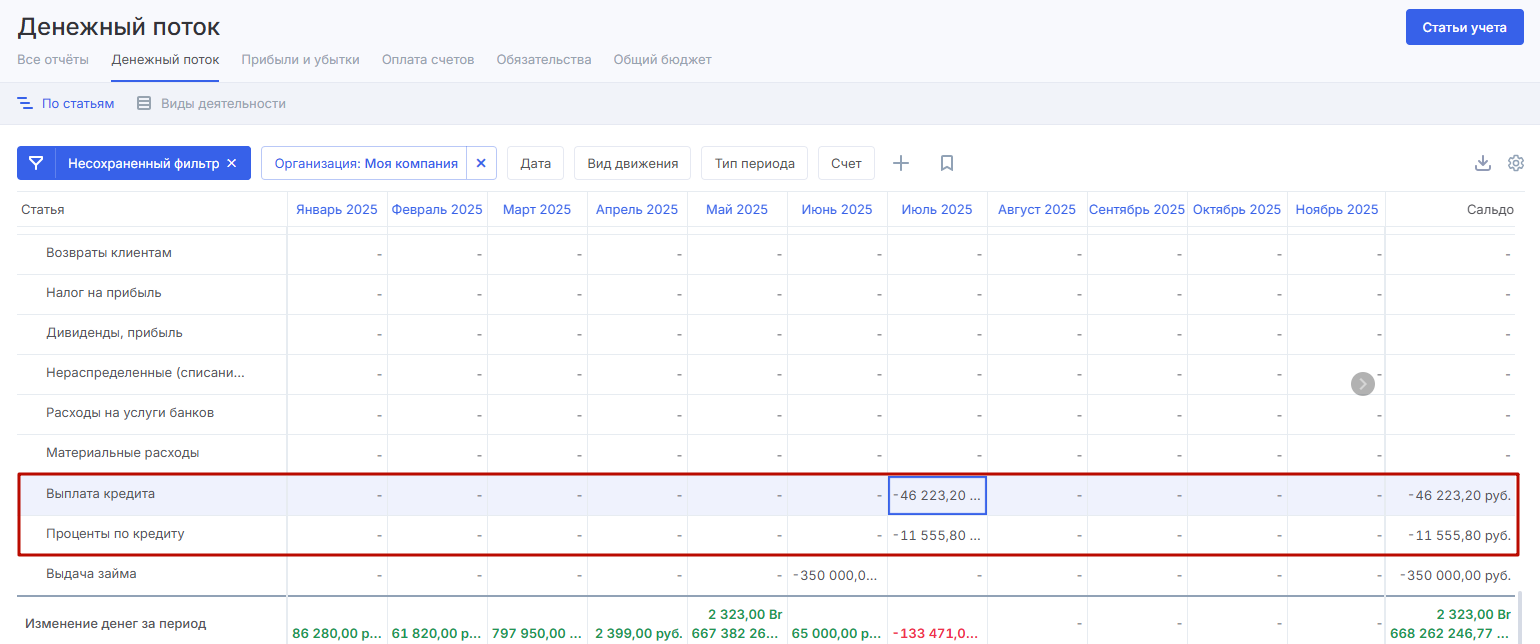Viewport: 1540px width, 644px height.
Task: Switch to По статьям view
Action: click(x=66, y=103)
